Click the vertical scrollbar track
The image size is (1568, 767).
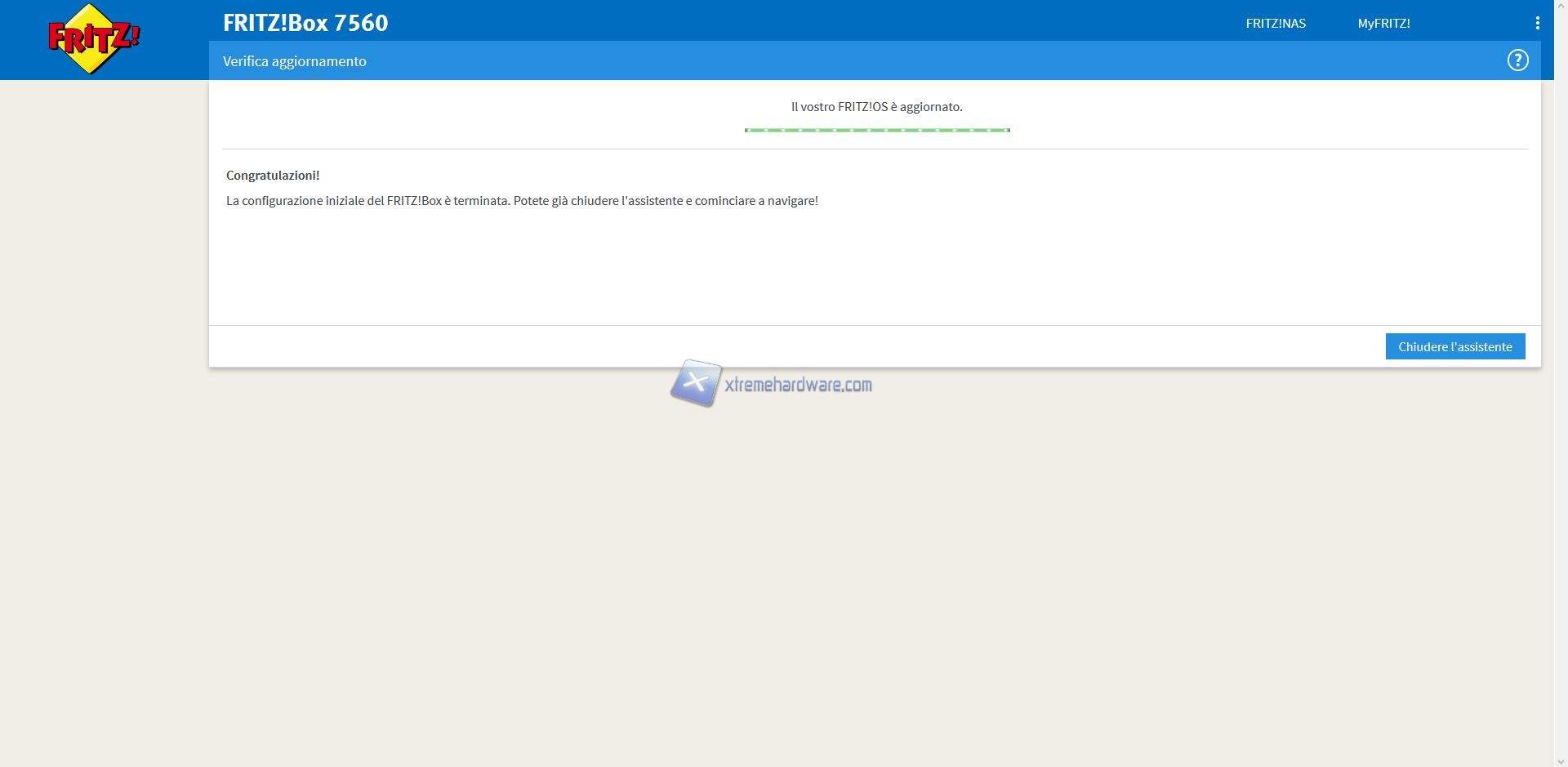[x=1560, y=408]
